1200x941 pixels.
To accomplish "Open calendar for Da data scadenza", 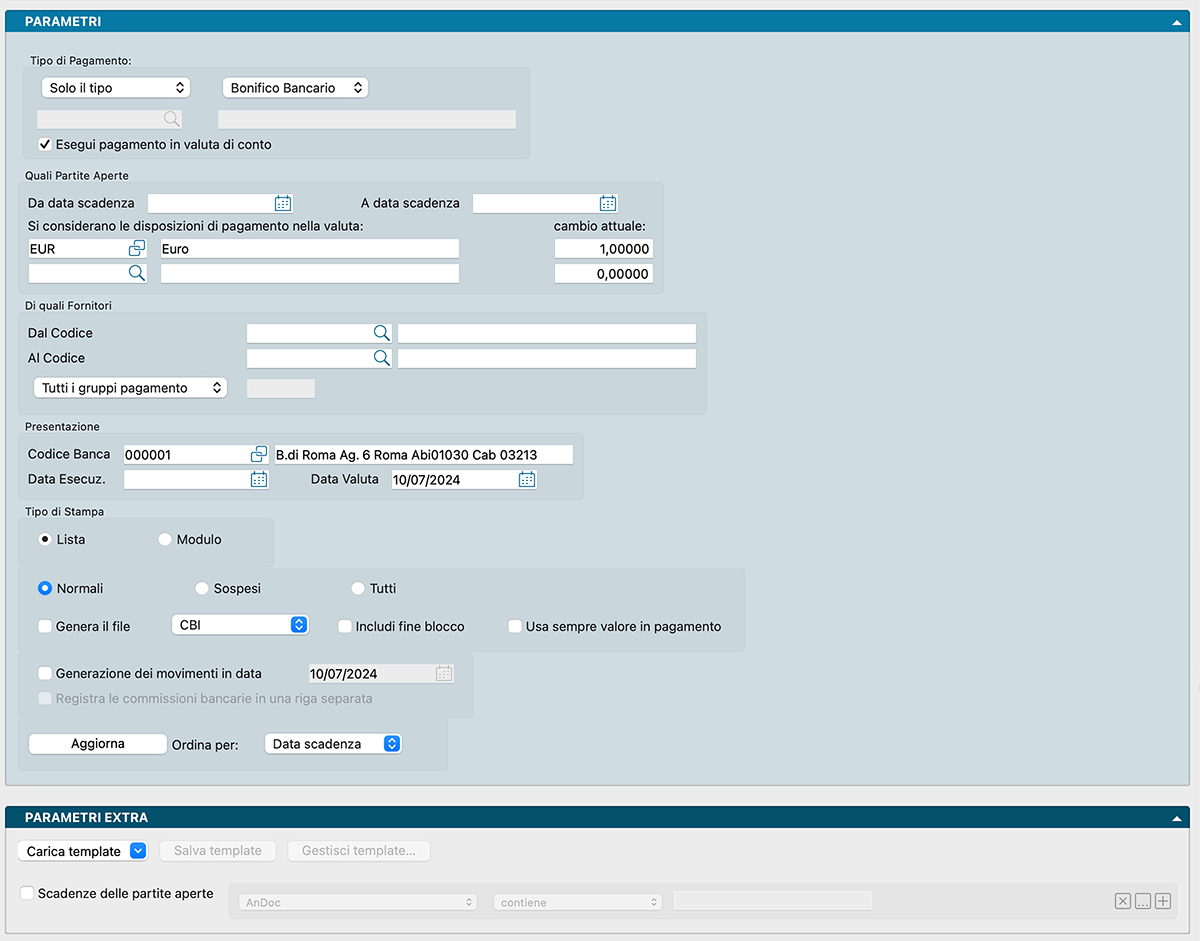I will (x=283, y=203).
